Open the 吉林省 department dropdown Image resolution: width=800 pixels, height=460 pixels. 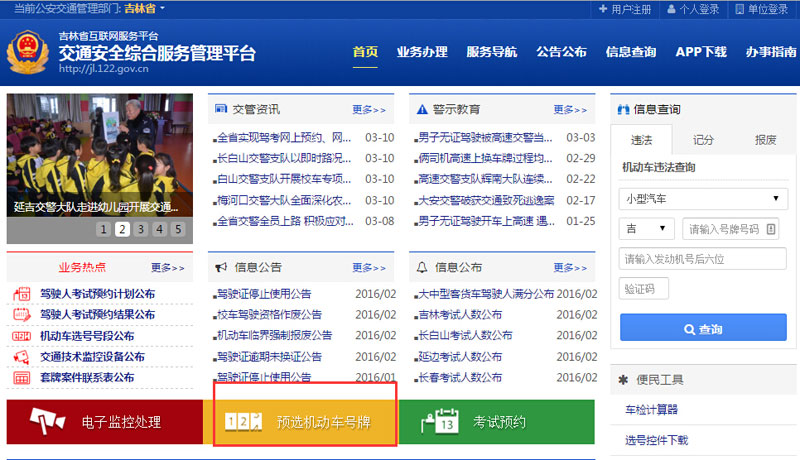tap(144, 8)
